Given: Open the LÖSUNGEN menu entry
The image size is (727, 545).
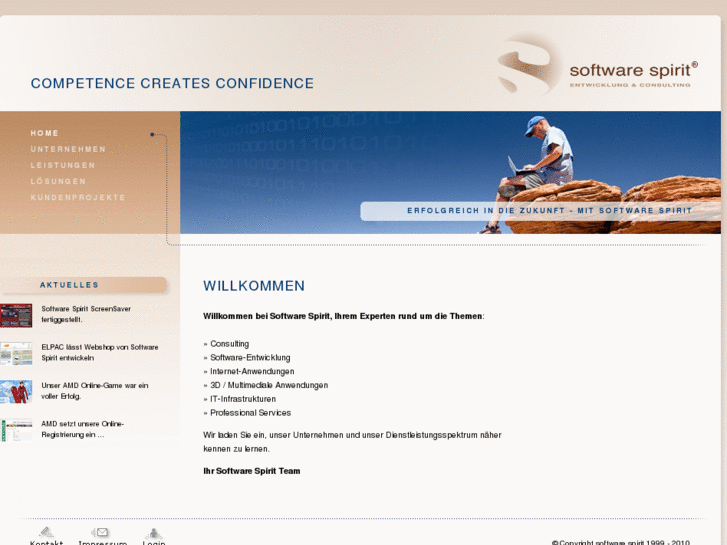Looking at the screenshot, I should [x=58, y=181].
